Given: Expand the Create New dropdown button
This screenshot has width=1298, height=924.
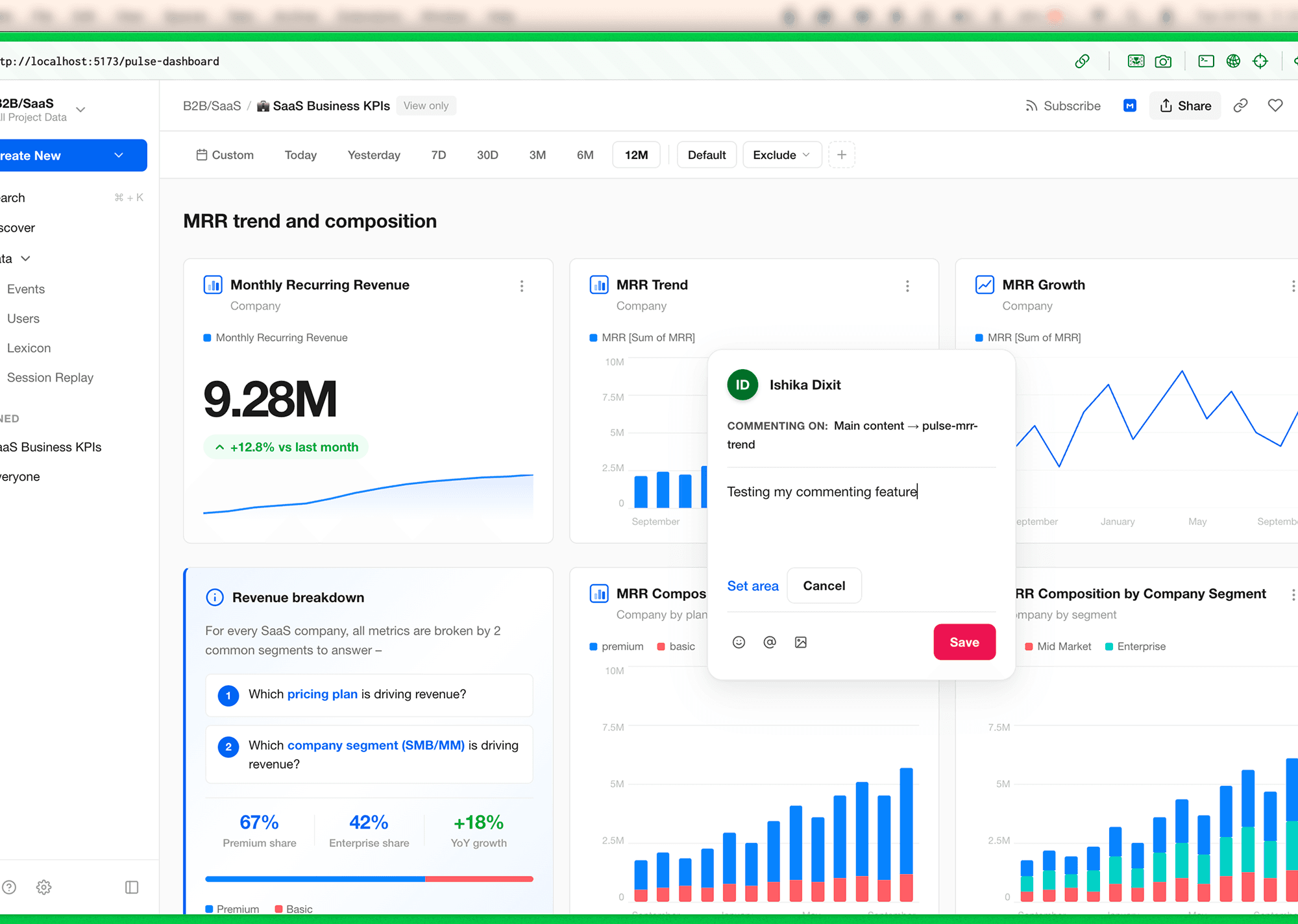Looking at the screenshot, I should point(119,156).
